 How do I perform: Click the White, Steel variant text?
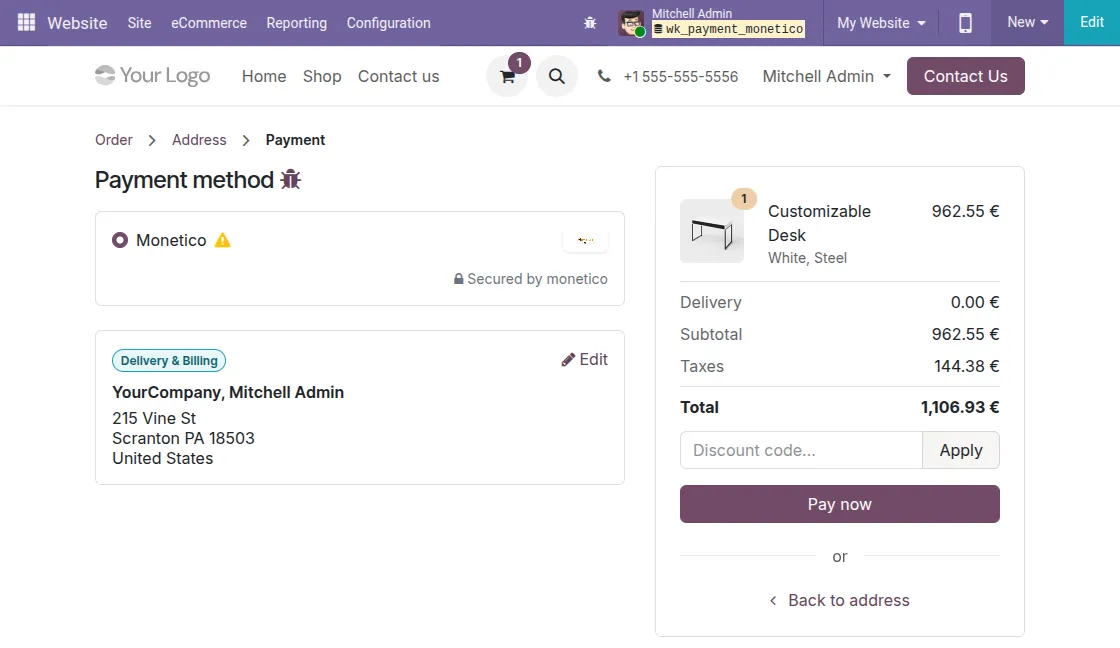807,258
